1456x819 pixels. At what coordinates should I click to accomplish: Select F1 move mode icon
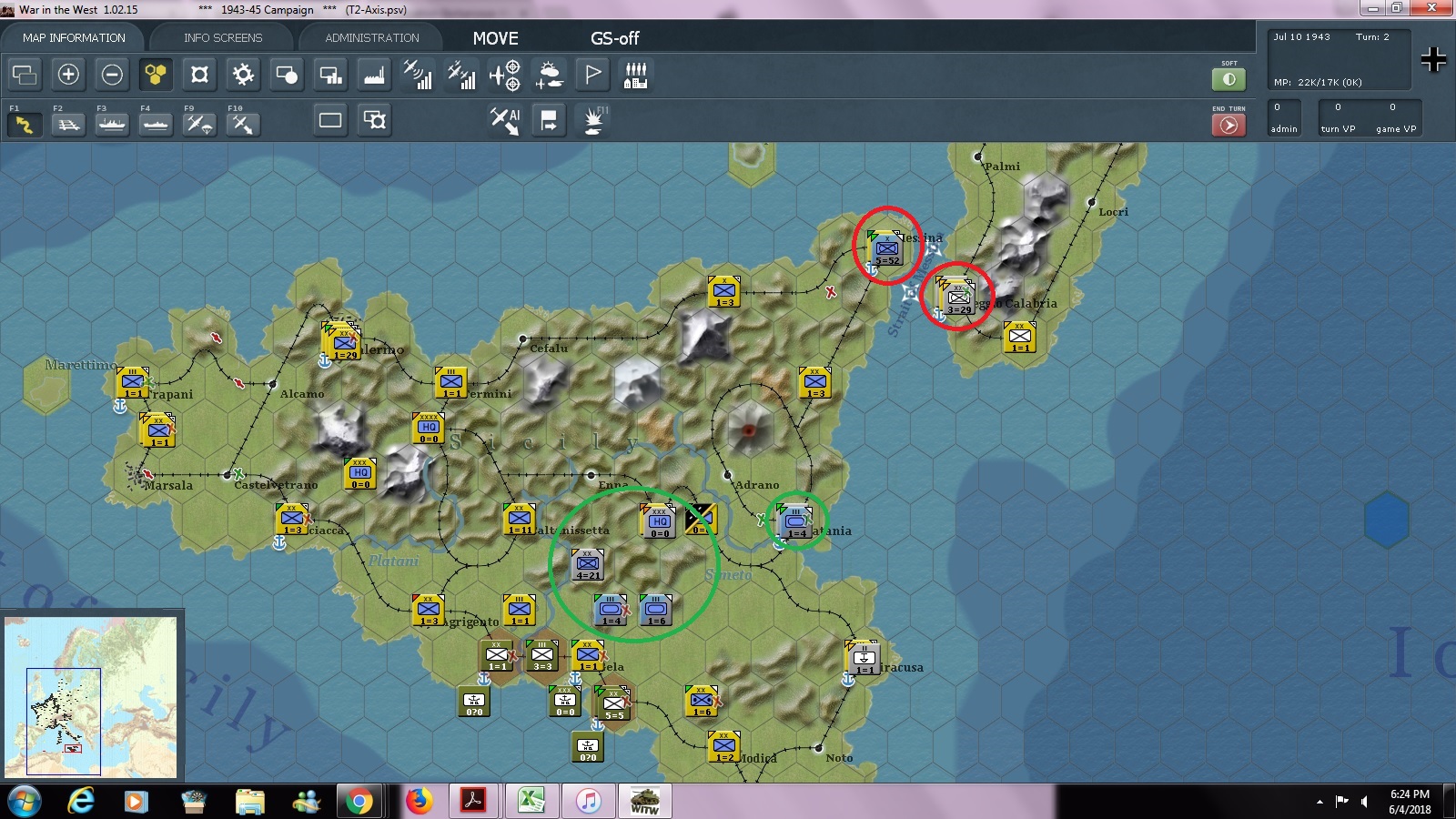tap(25, 123)
